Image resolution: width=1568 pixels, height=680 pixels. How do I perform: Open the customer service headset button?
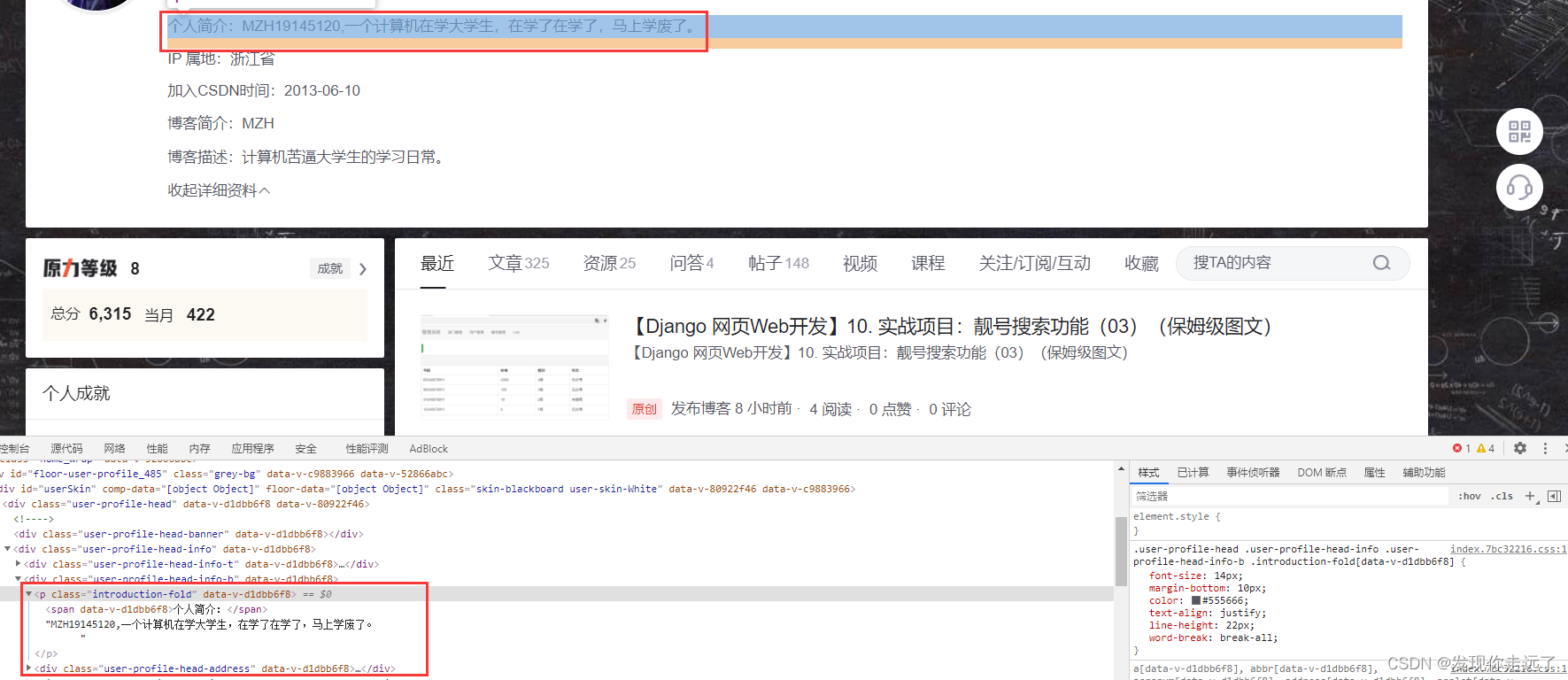(x=1519, y=187)
